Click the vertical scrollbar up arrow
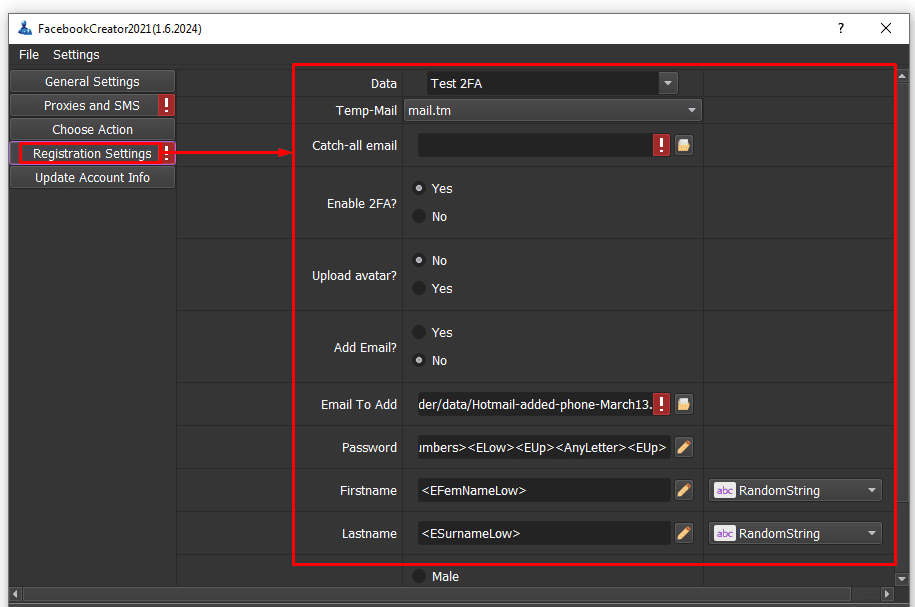Image resolution: width=915 pixels, height=607 pixels. [902, 76]
